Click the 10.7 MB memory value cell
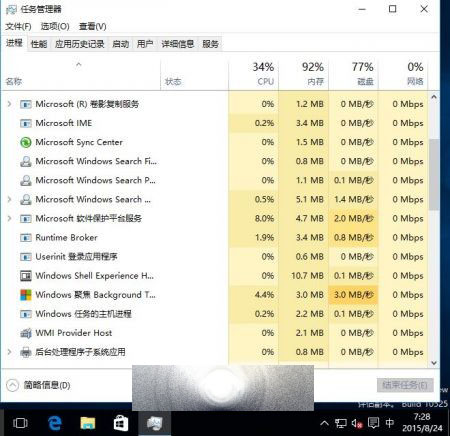Image resolution: width=450 pixels, height=436 pixels. coord(304,276)
